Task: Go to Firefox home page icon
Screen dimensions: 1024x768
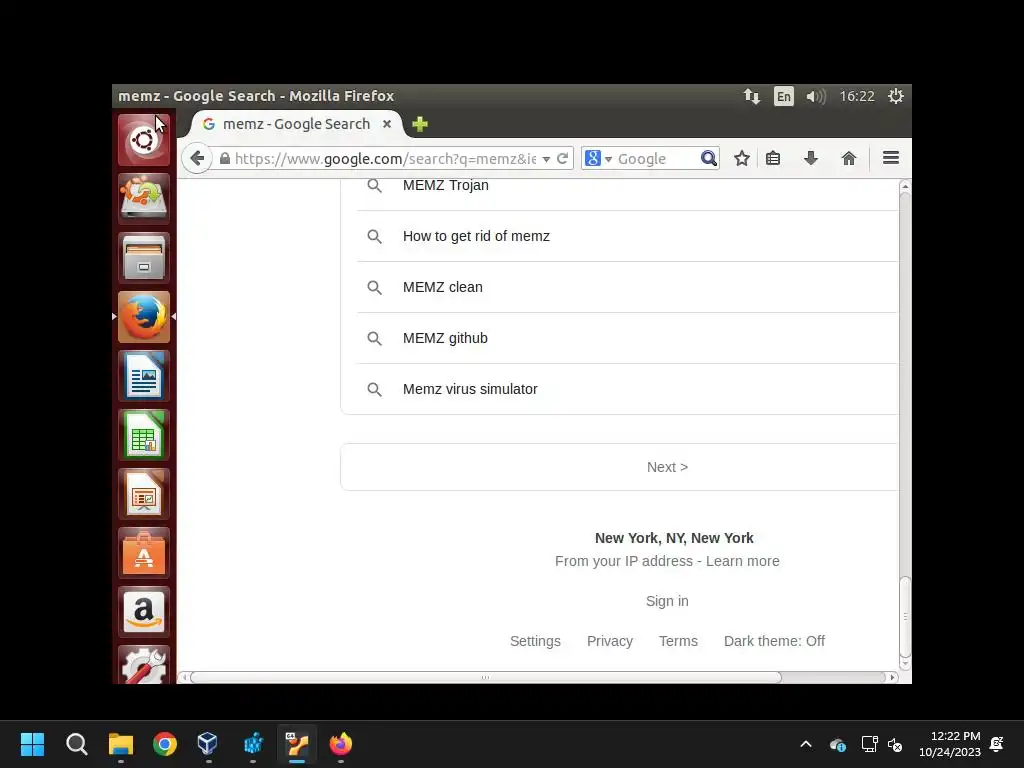Action: click(848, 158)
